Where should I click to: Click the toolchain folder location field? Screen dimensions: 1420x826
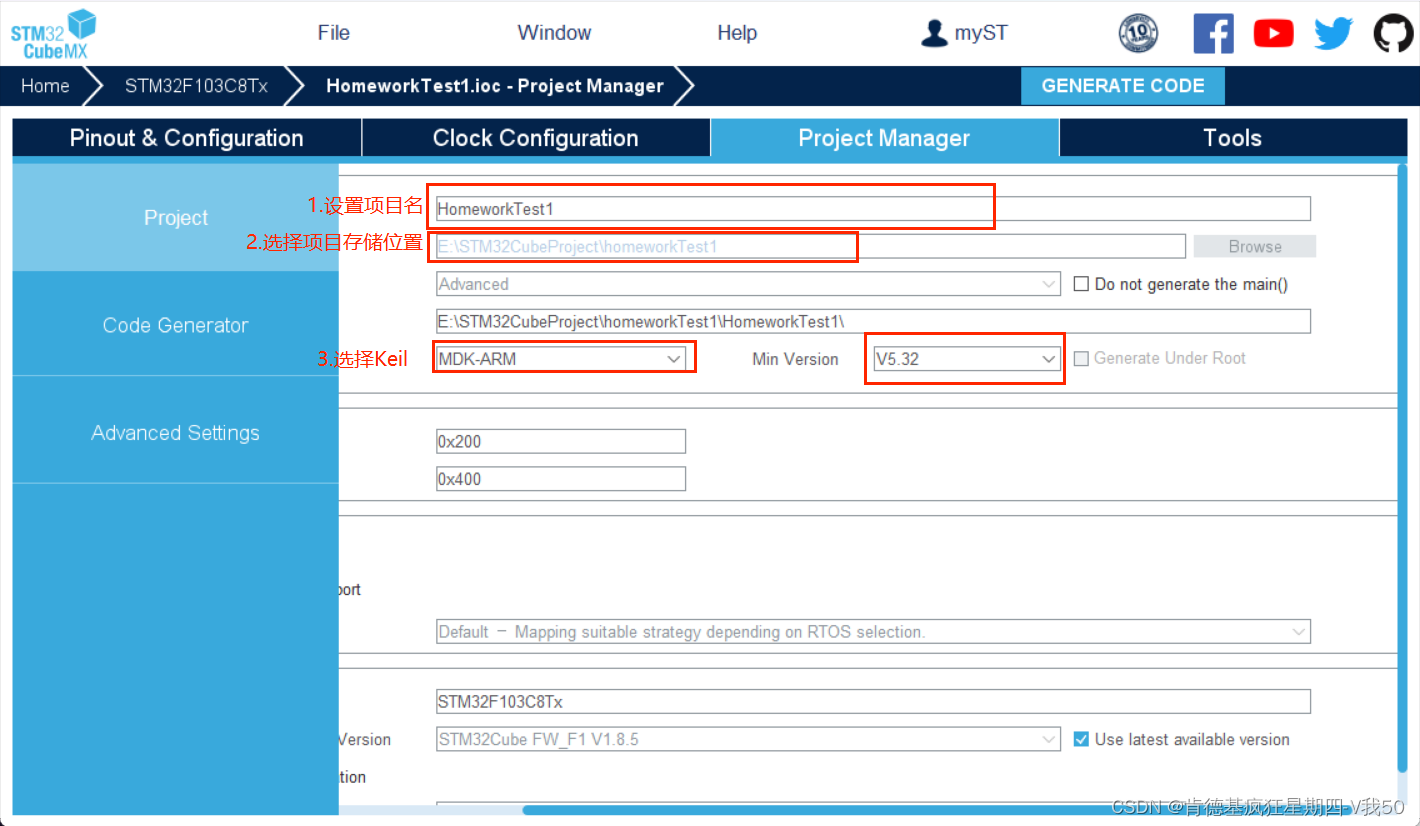pyautogui.click(x=873, y=321)
